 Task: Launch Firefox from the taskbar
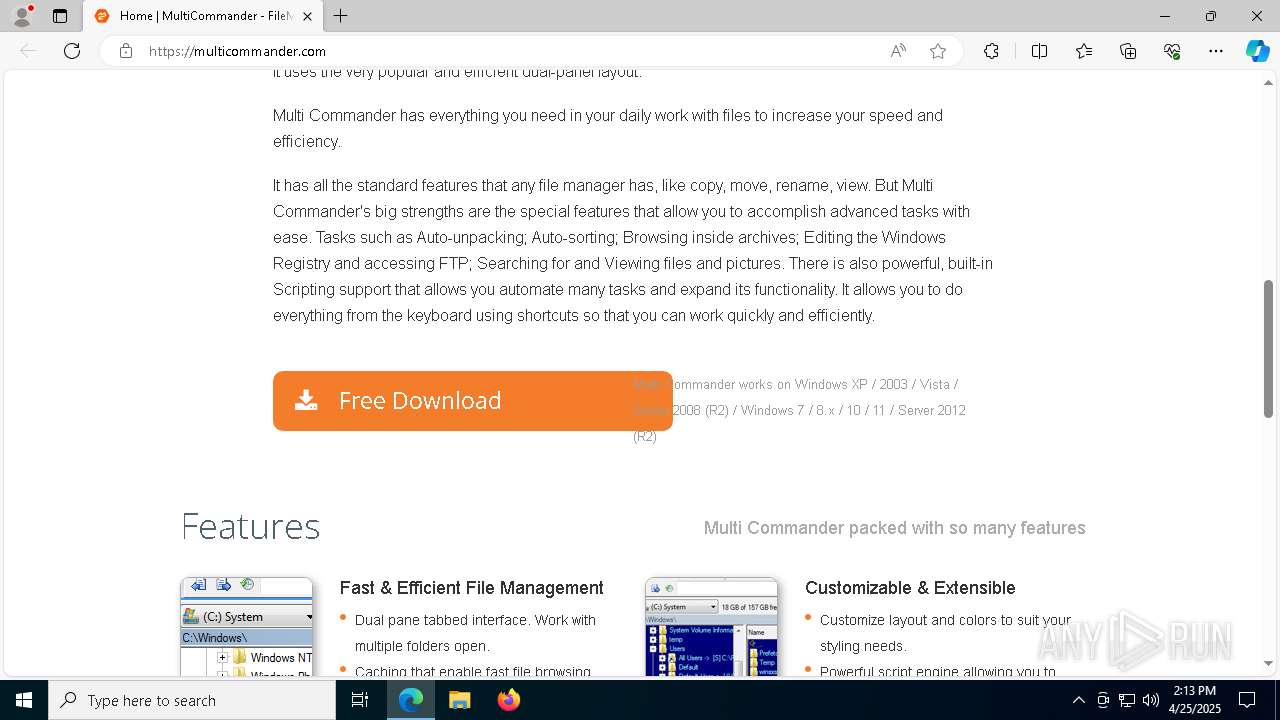(x=508, y=700)
